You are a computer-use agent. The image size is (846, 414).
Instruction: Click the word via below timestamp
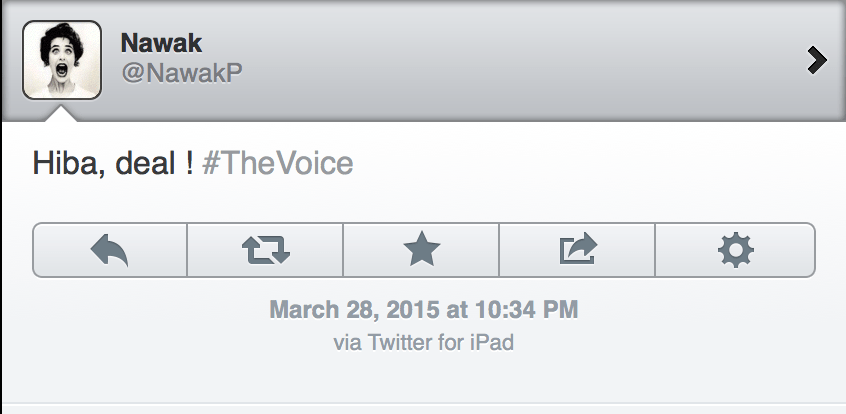tap(346, 342)
